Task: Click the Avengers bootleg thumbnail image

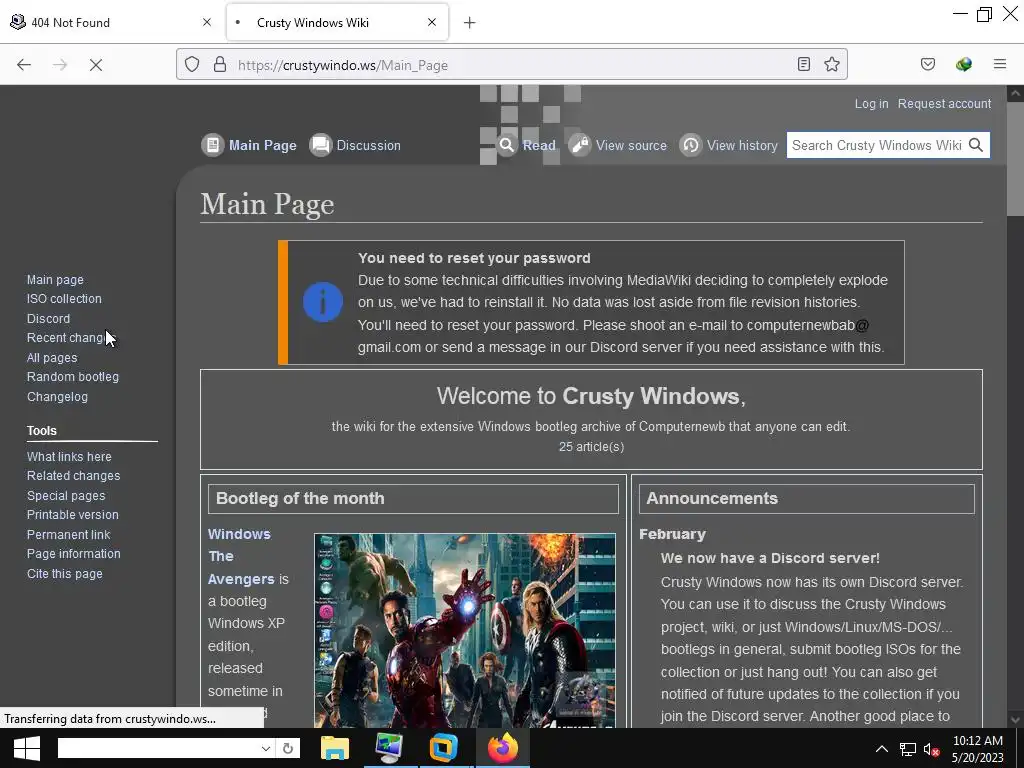Action: tap(464, 630)
